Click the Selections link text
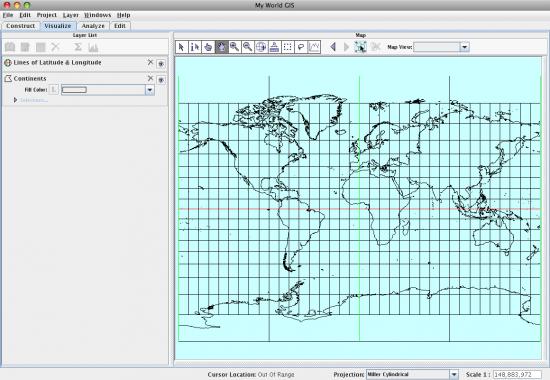 34,100
